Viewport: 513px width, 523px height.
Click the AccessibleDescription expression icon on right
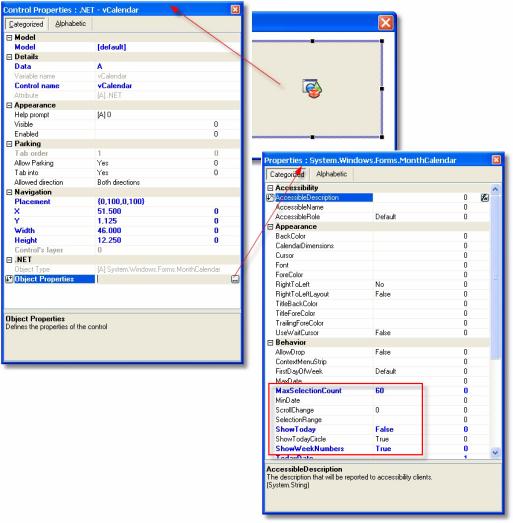485,198
